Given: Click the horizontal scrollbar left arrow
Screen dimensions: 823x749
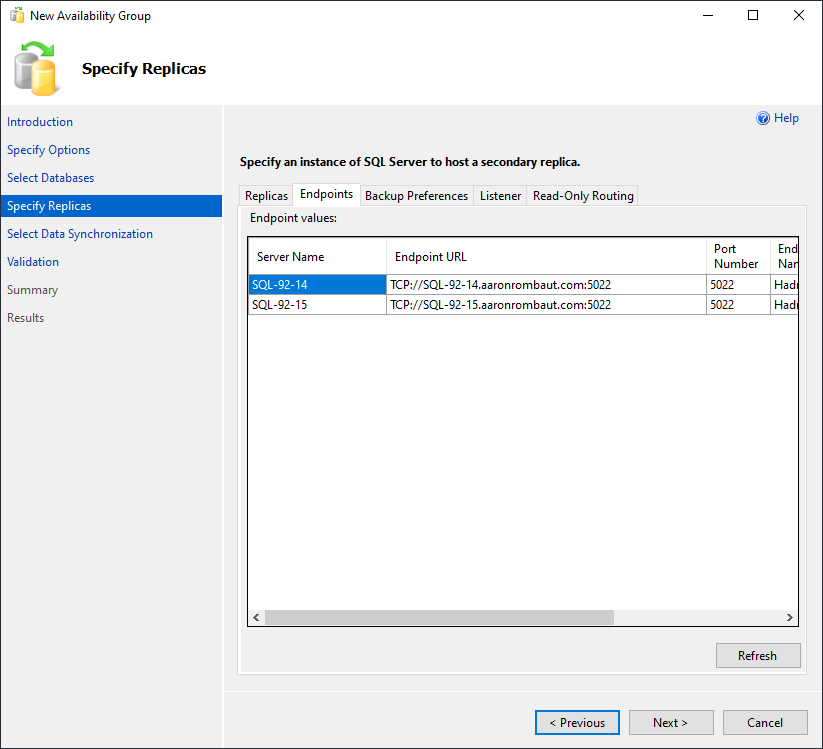Looking at the screenshot, I should (256, 618).
